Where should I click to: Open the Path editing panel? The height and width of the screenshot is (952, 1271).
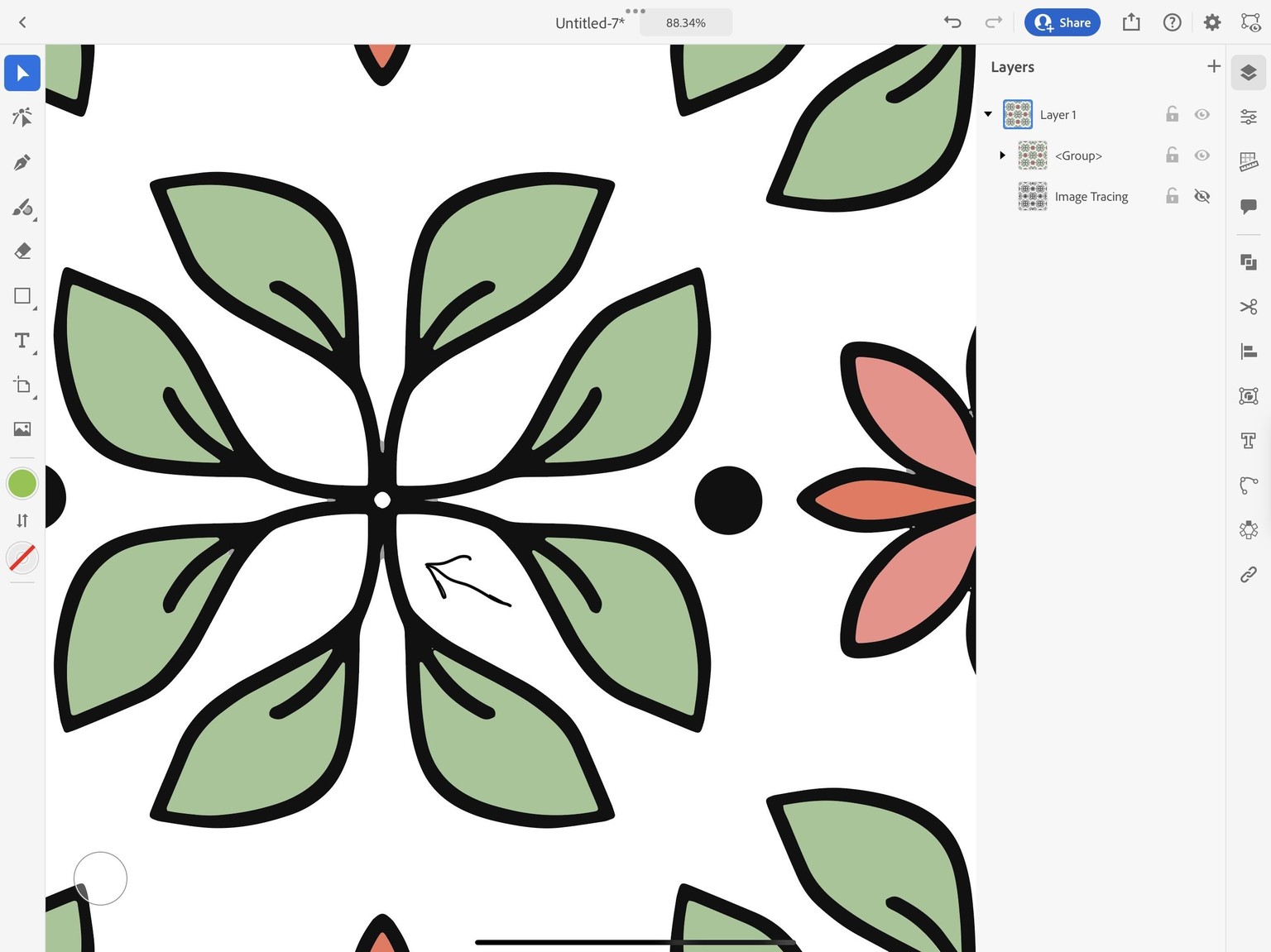(x=1249, y=486)
